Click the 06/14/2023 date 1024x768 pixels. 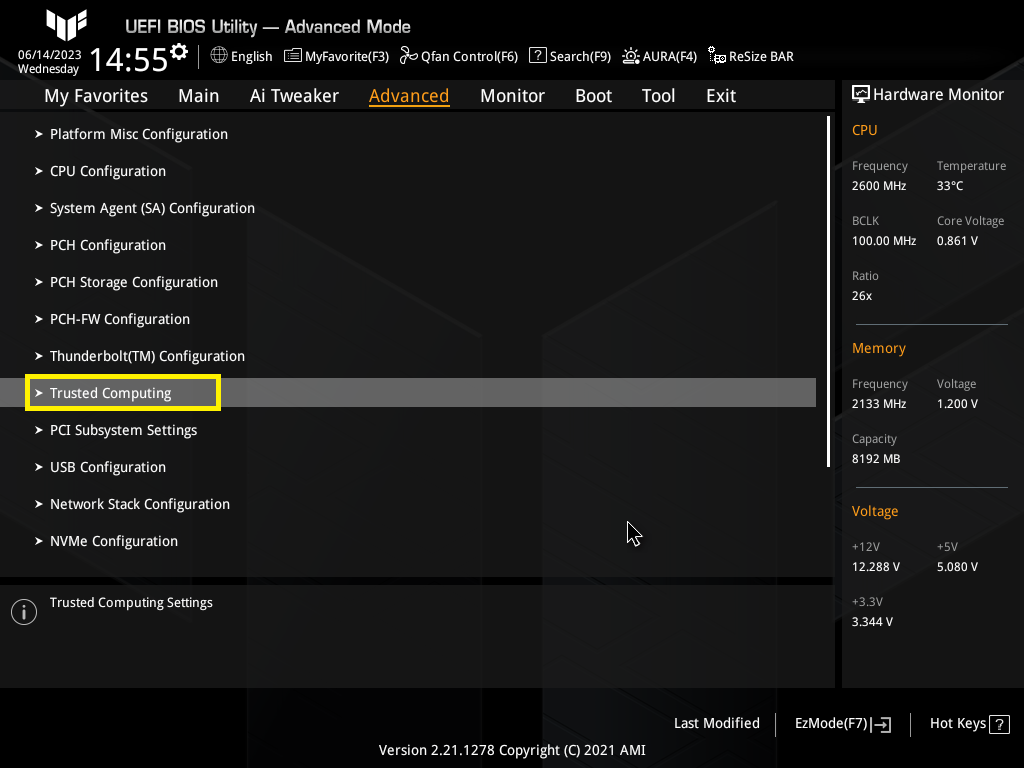[50, 55]
